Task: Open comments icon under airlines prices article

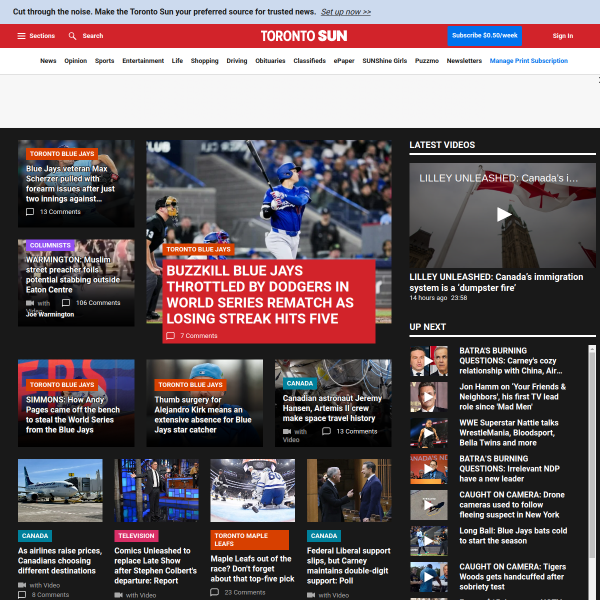Action: click(x=22, y=595)
